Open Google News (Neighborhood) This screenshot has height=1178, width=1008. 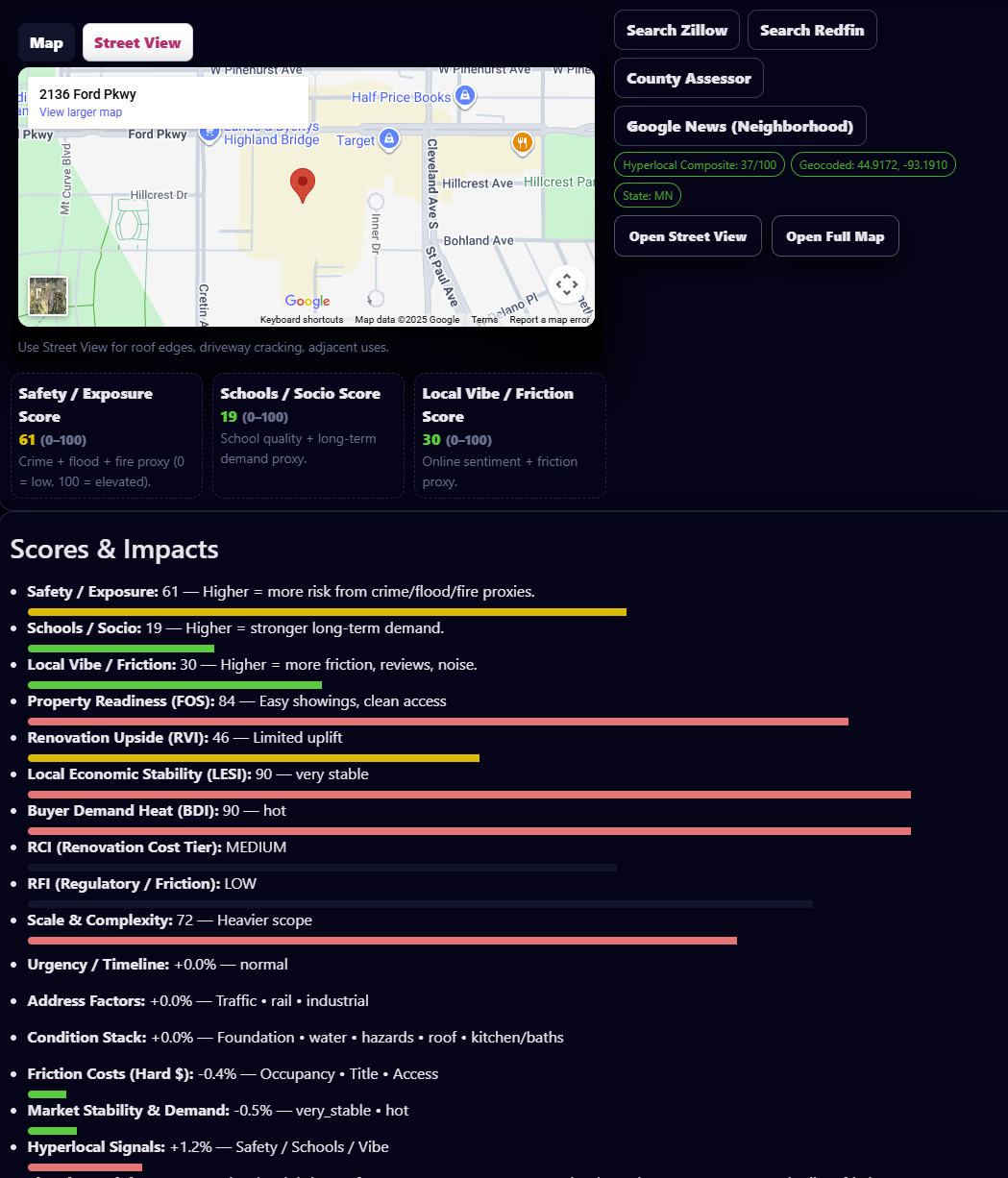click(740, 126)
